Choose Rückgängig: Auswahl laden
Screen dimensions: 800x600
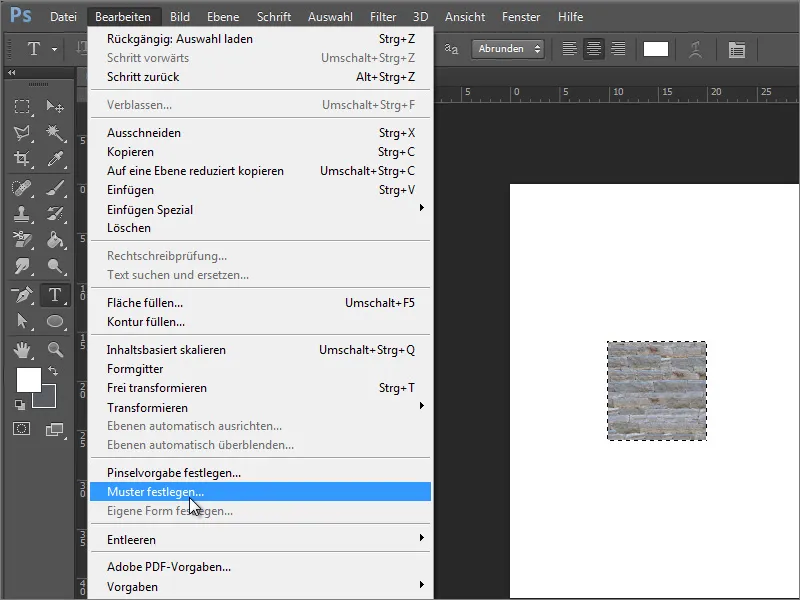click(x=261, y=39)
